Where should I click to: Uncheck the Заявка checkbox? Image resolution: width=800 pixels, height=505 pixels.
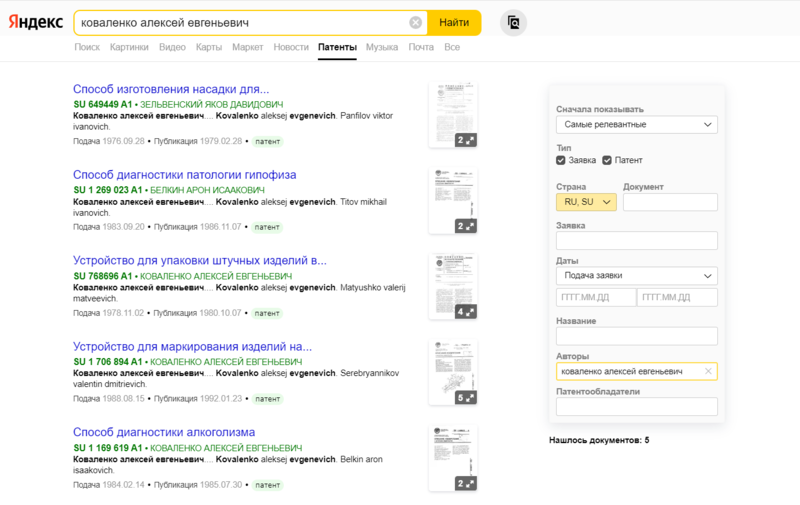click(561, 160)
